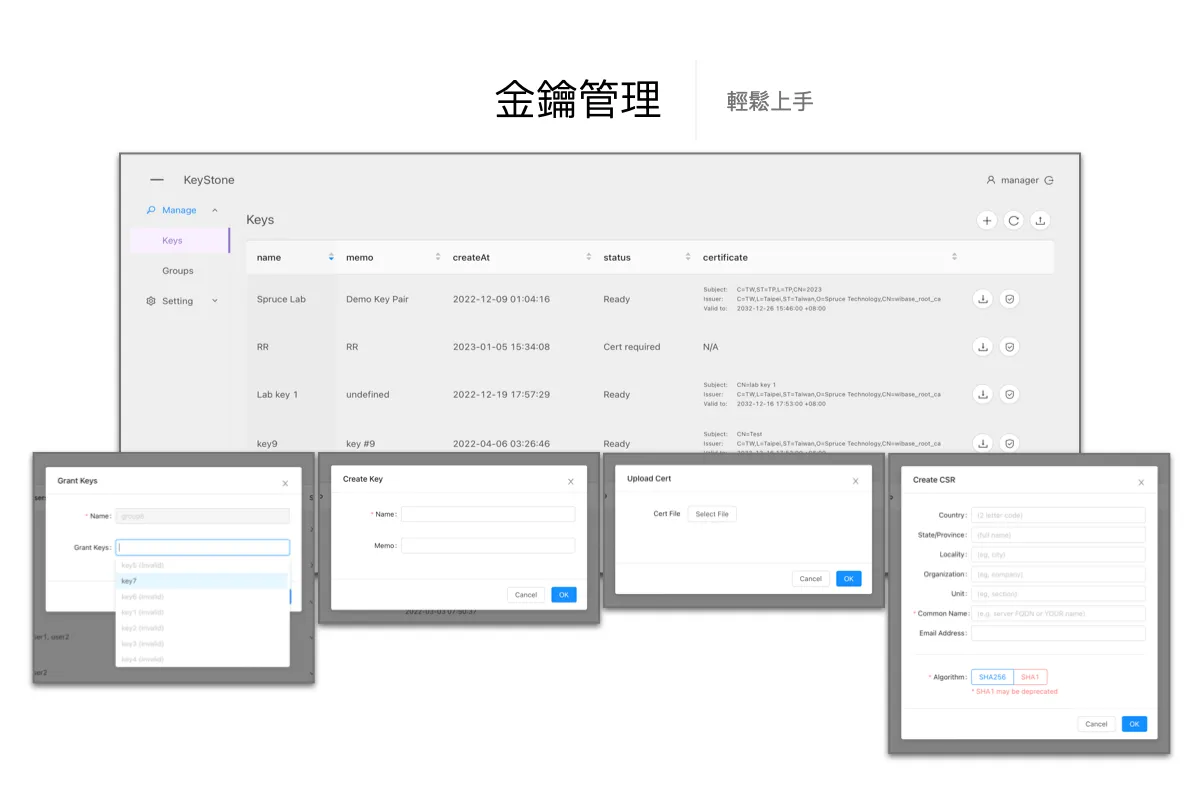Screen dimensions: 1200x800
Task: Click the refresh icon above the keys table
Action: click(1013, 220)
